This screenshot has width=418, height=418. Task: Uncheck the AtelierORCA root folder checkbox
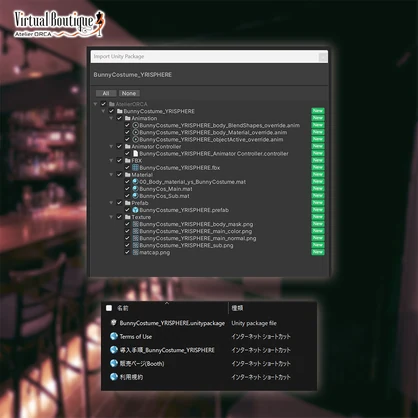point(104,104)
